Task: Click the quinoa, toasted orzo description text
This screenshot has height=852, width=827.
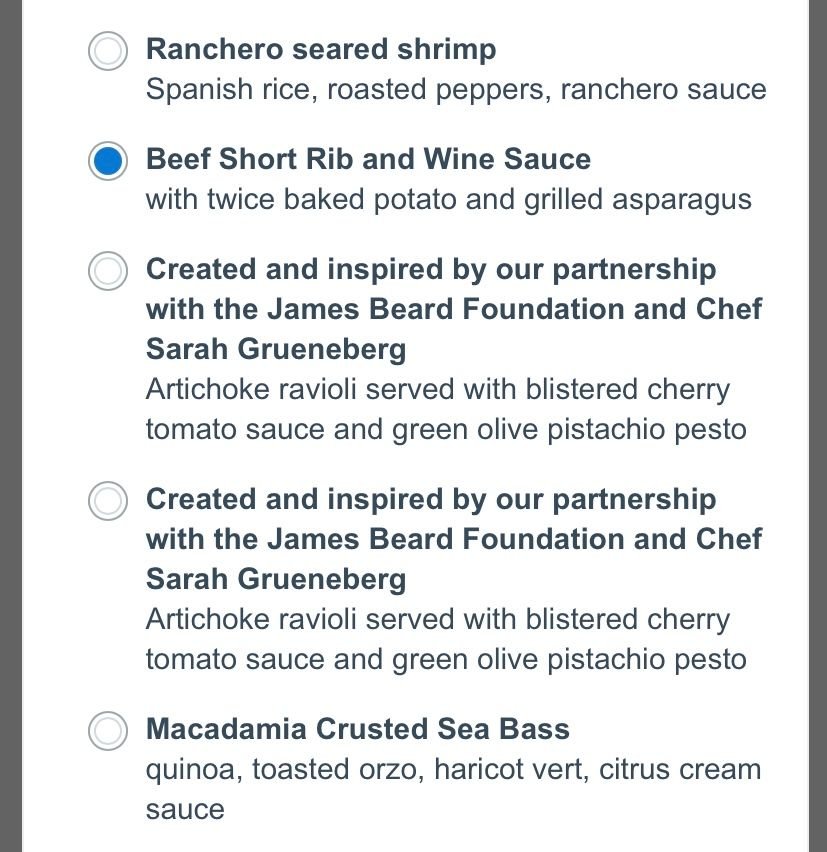Action: point(453,770)
